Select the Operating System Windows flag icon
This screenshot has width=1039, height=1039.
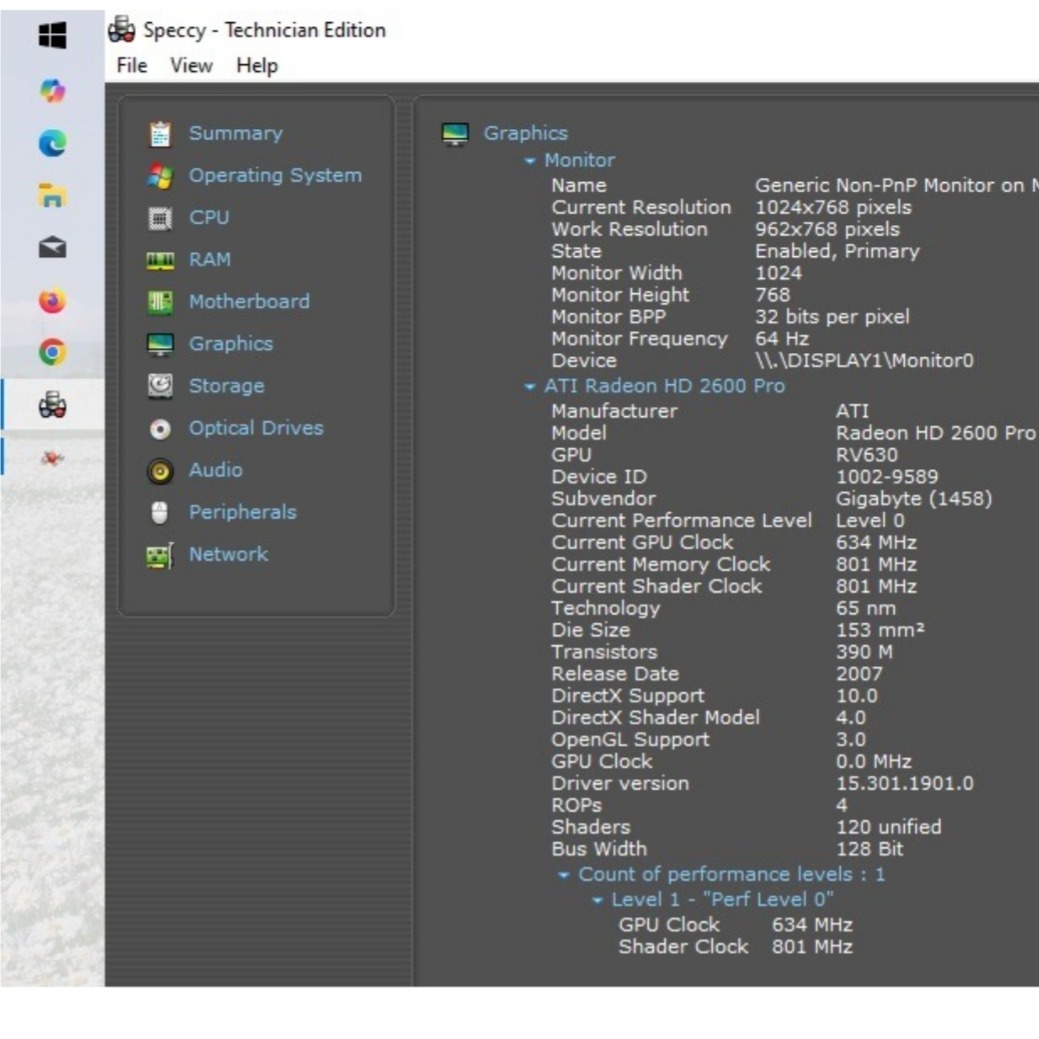[160, 176]
